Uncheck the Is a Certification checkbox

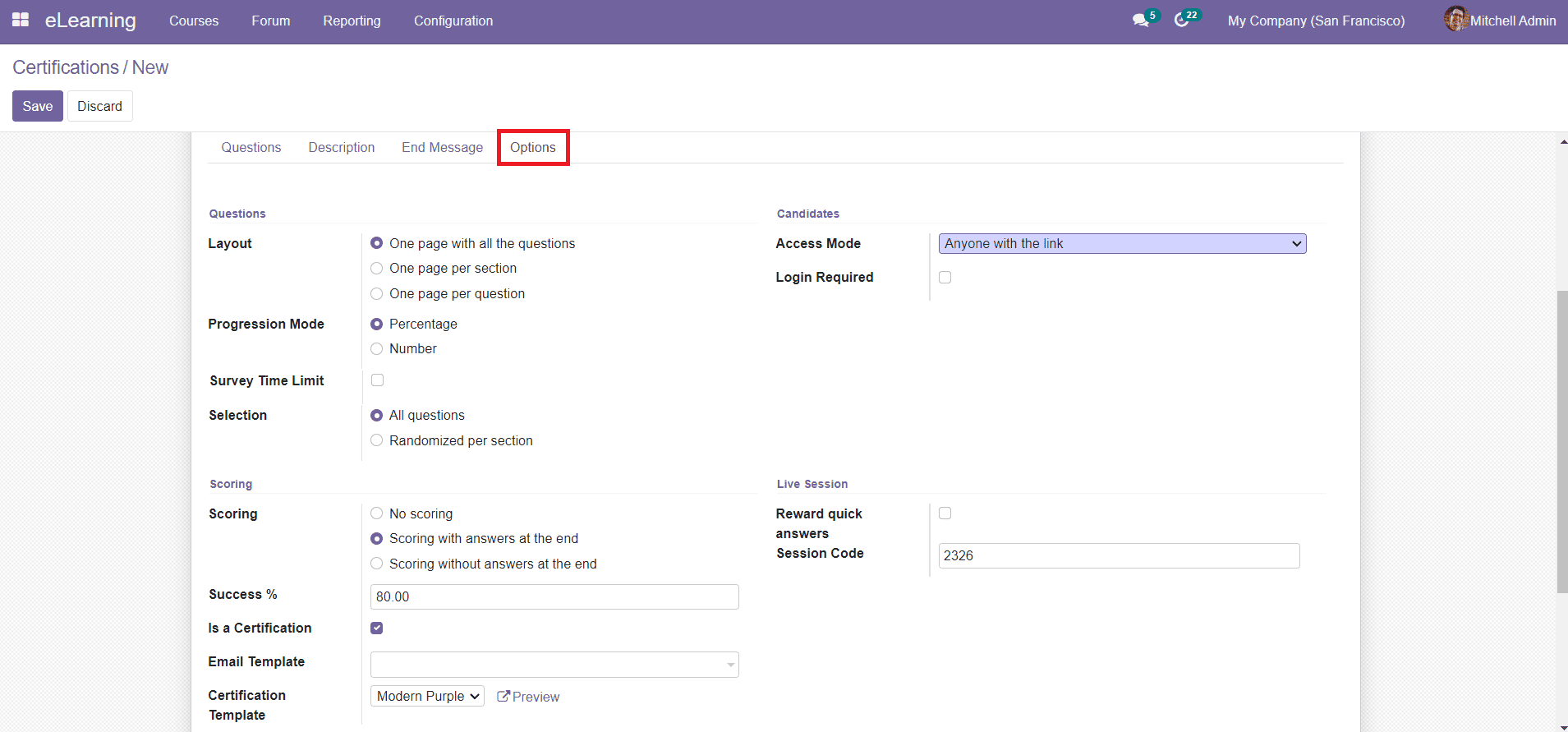pos(377,628)
